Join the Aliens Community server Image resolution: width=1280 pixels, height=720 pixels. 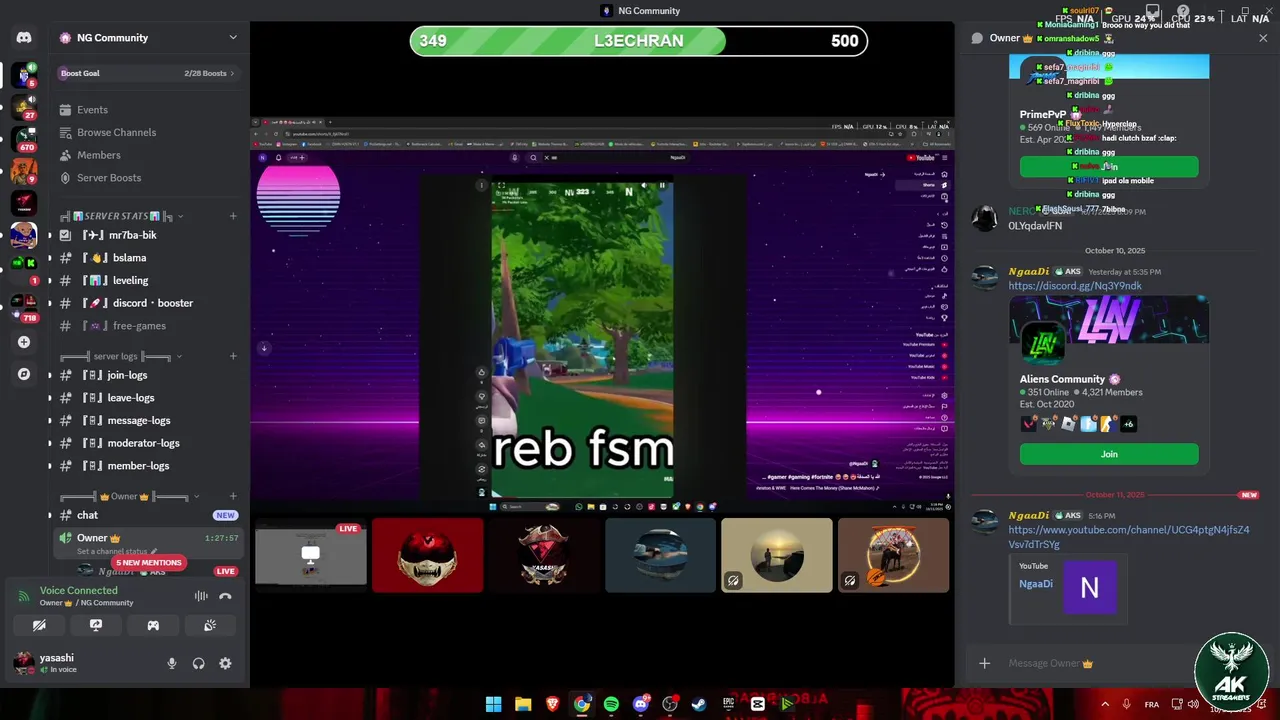[1109, 454]
